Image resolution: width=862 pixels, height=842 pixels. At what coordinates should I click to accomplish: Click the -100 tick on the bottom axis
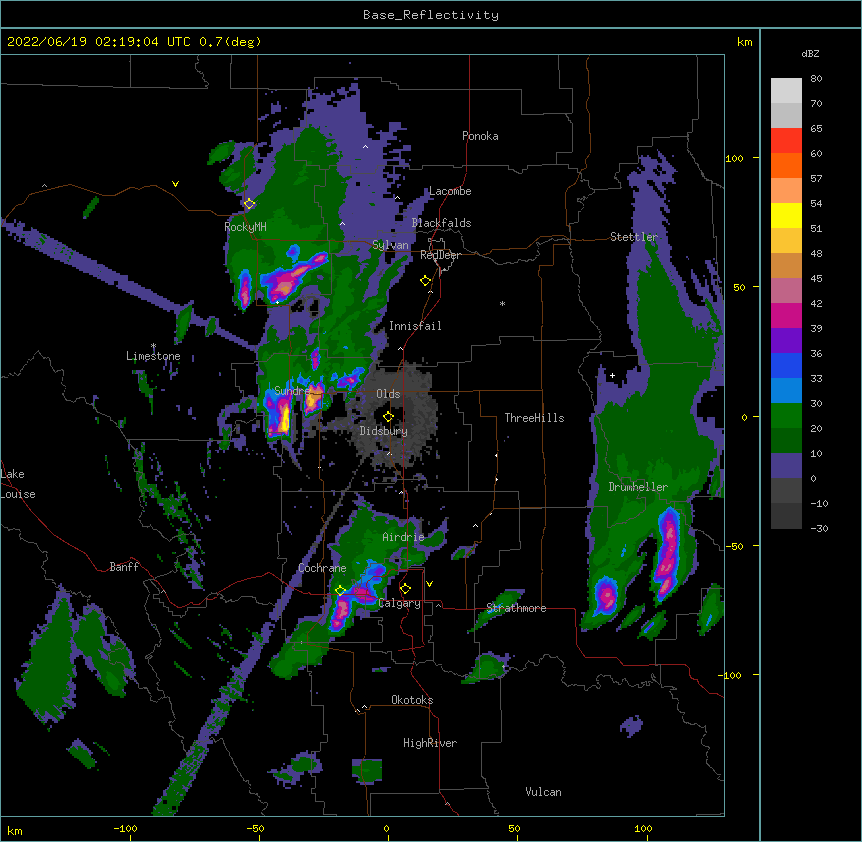pos(125,828)
